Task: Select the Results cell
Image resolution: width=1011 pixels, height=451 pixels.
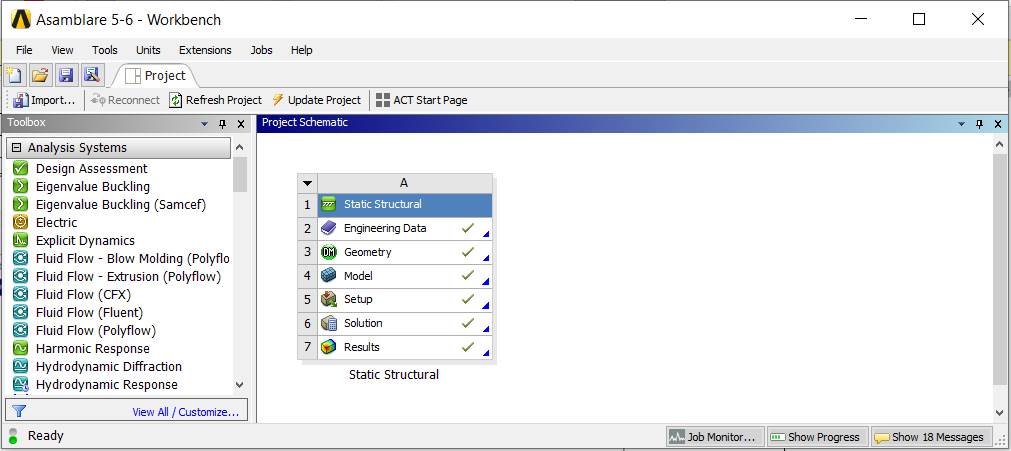Action: 405,347
